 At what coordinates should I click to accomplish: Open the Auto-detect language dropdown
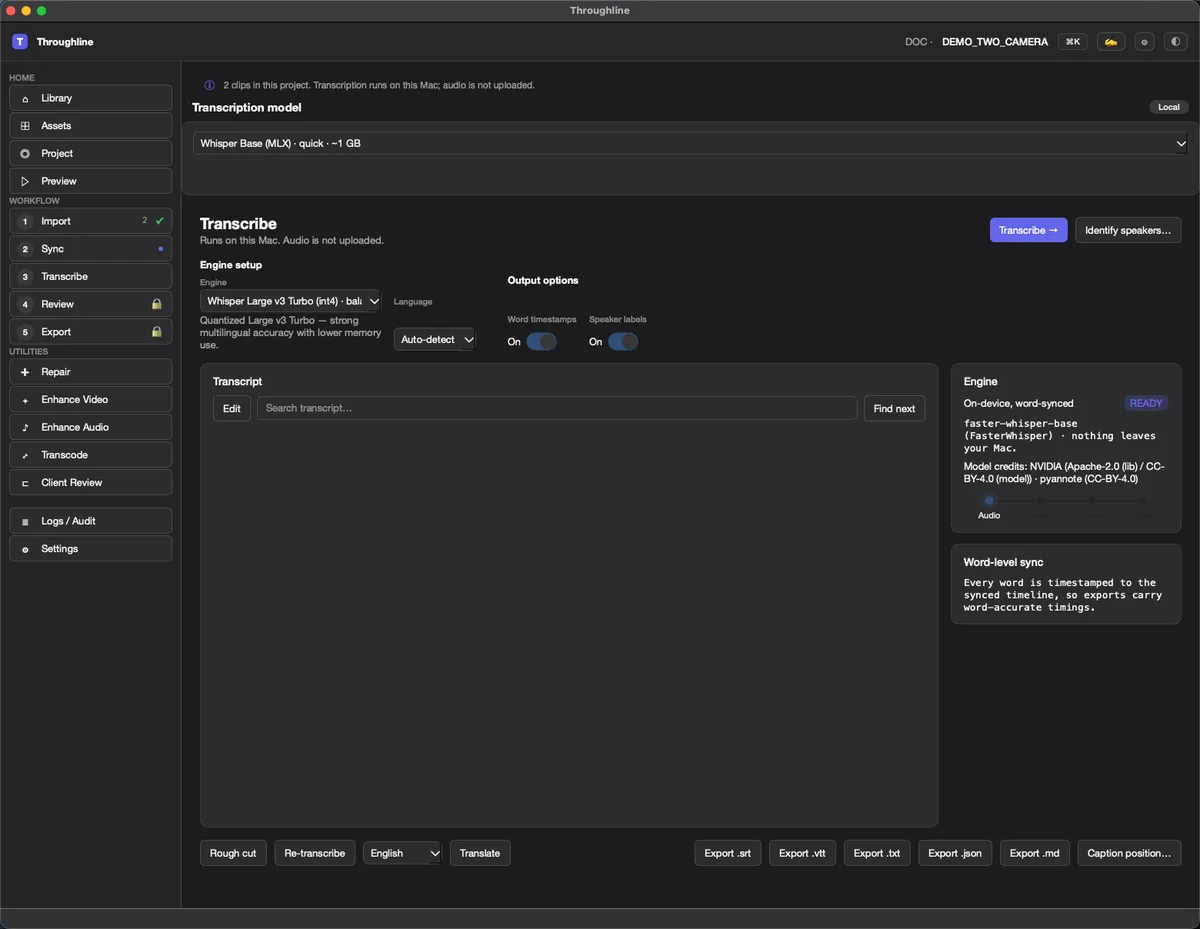435,340
